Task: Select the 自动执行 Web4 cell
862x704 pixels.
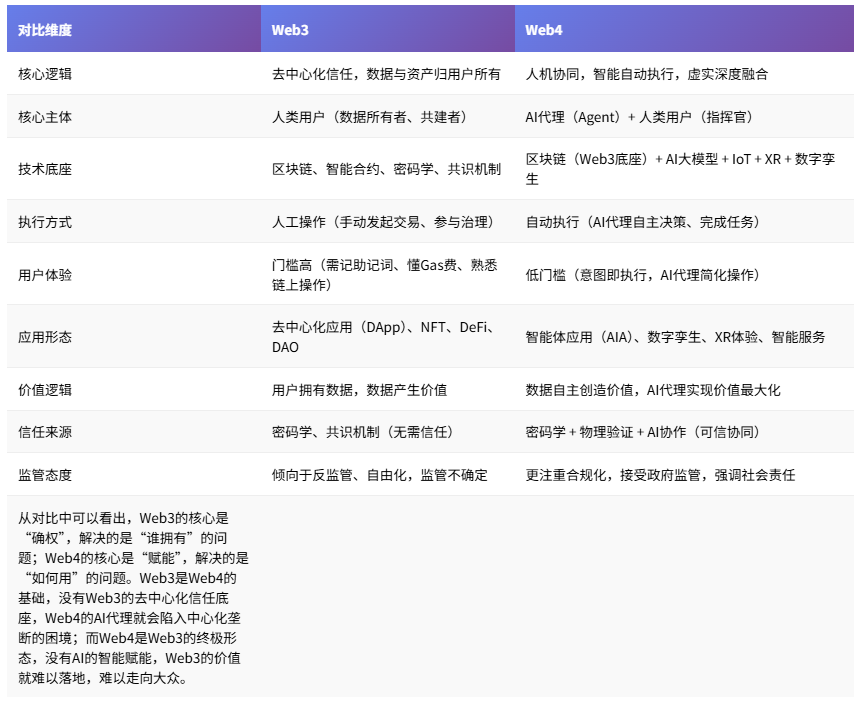Action: click(642, 222)
